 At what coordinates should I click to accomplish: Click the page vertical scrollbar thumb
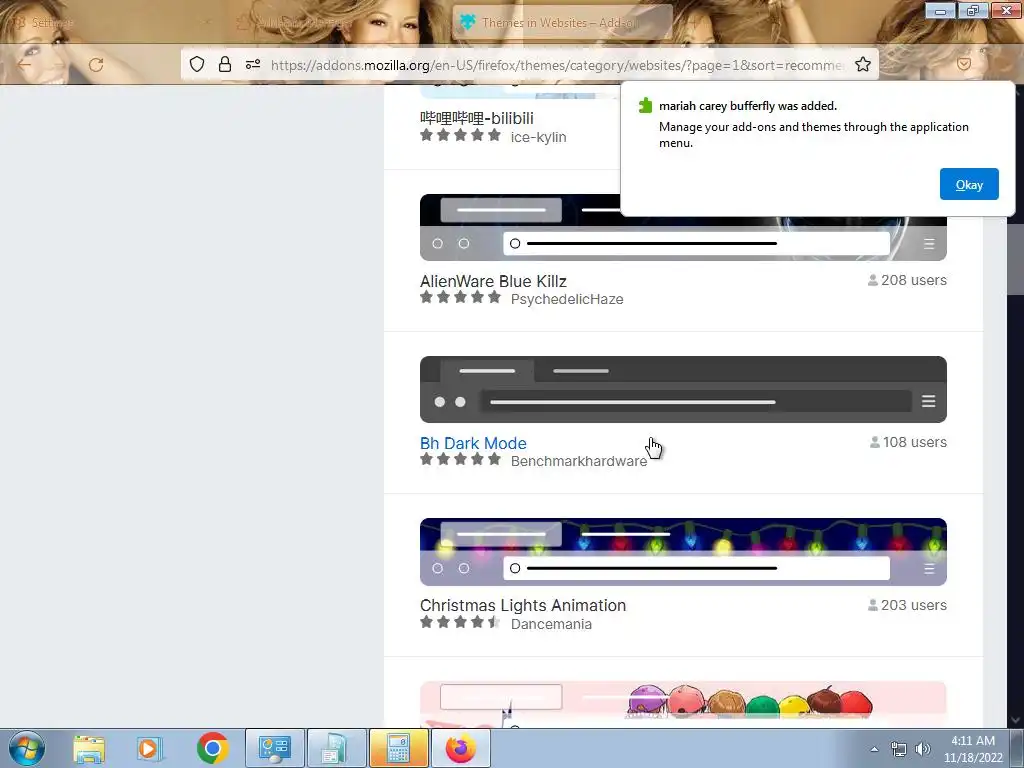[1016, 259]
